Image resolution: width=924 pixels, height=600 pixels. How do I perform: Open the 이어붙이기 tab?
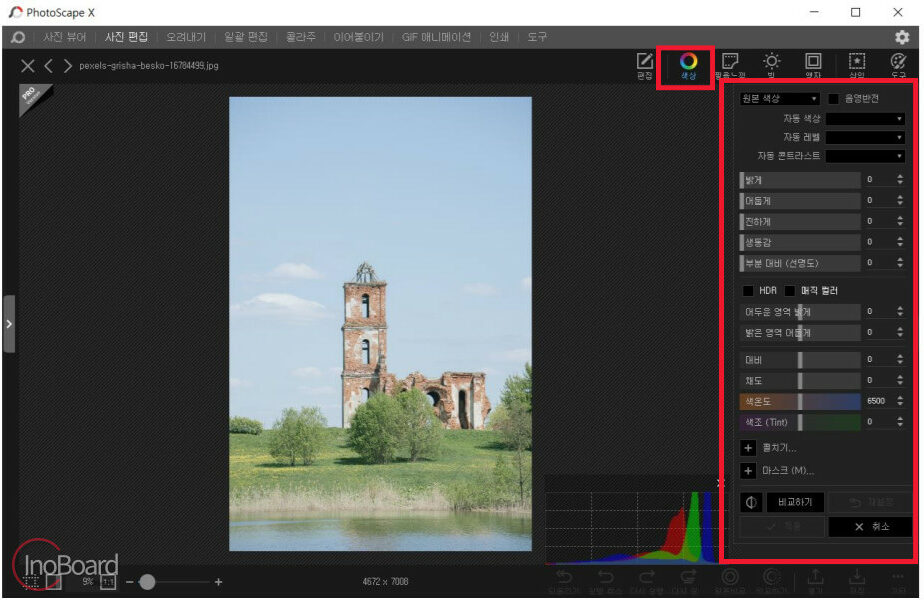358,37
